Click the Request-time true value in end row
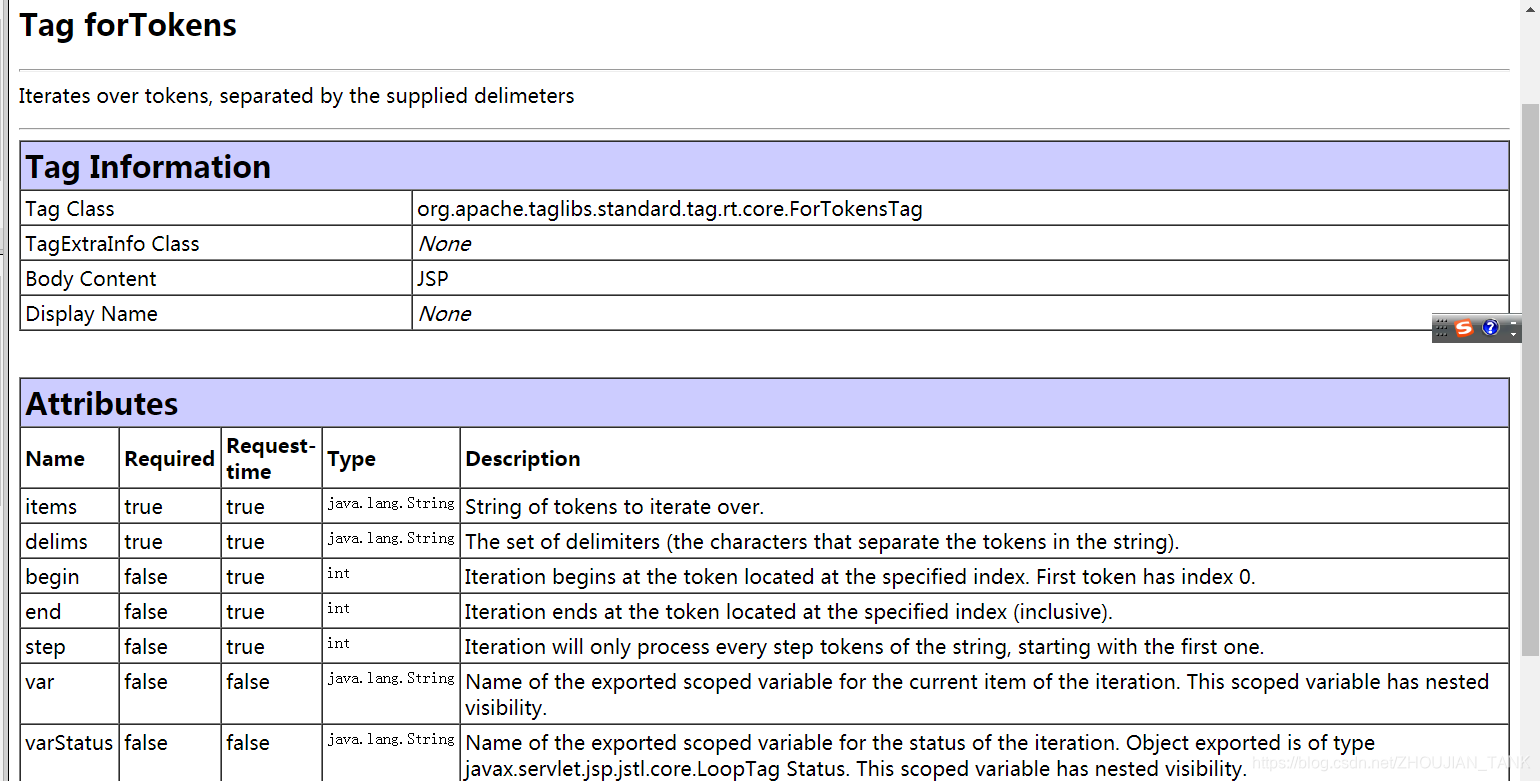 (245, 612)
